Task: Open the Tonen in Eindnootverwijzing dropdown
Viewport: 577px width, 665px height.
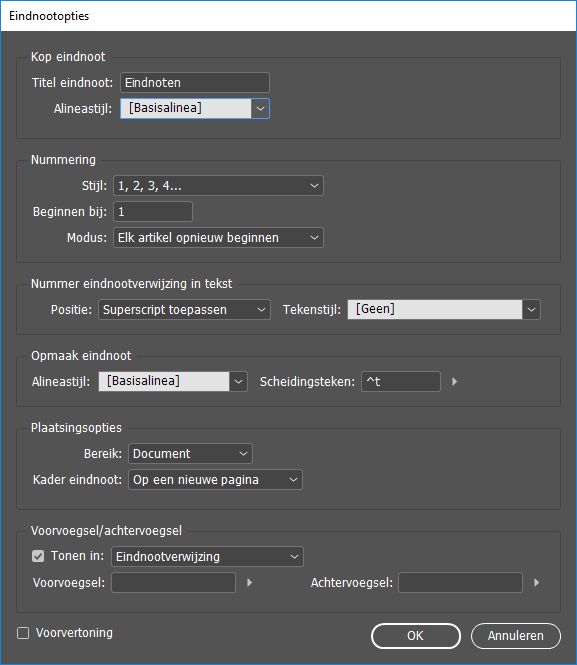Action: 207,557
